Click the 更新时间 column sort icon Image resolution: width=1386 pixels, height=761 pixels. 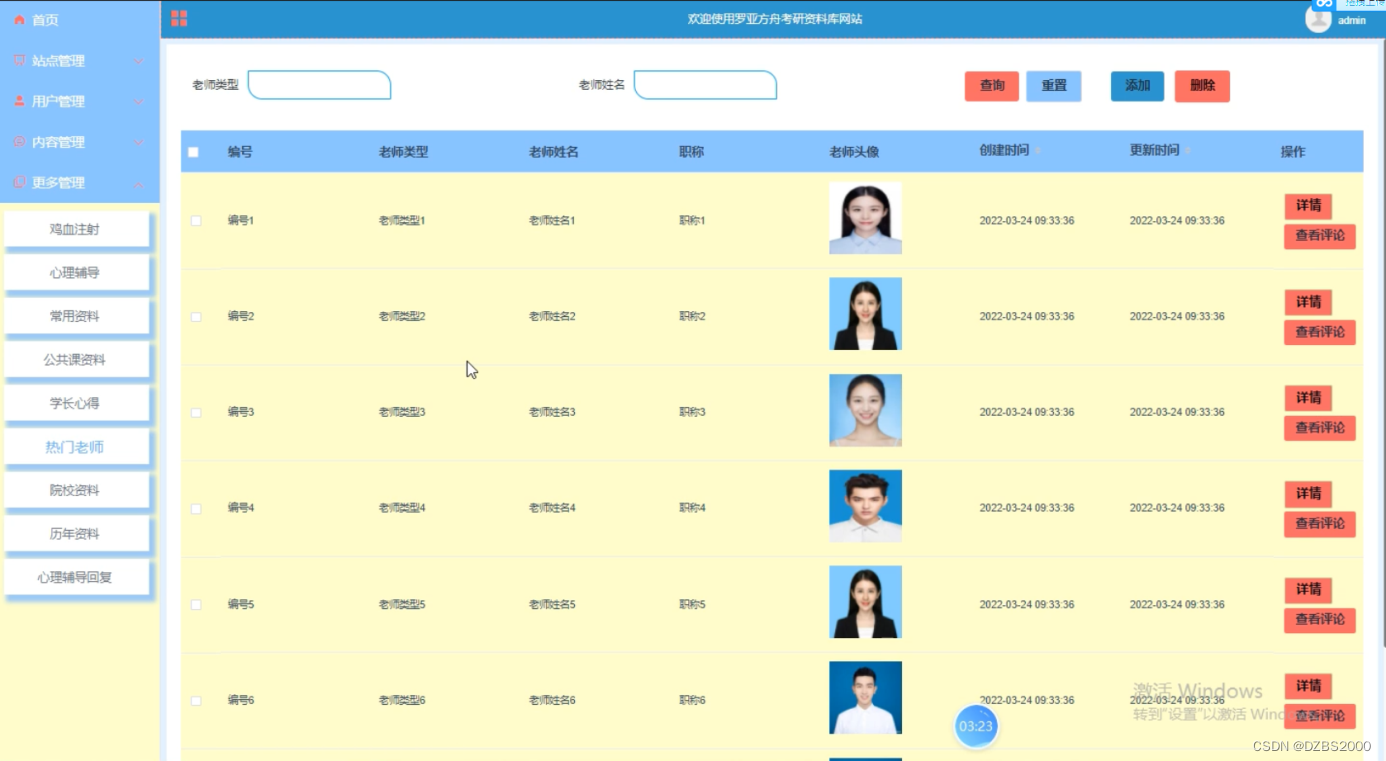pyautogui.click(x=1188, y=151)
